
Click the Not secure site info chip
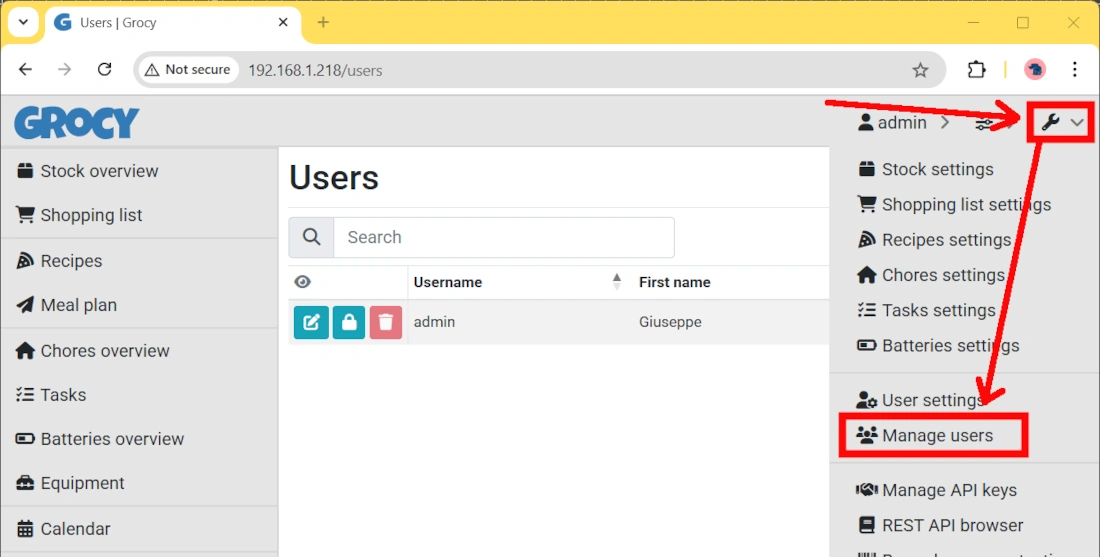tap(187, 69)
